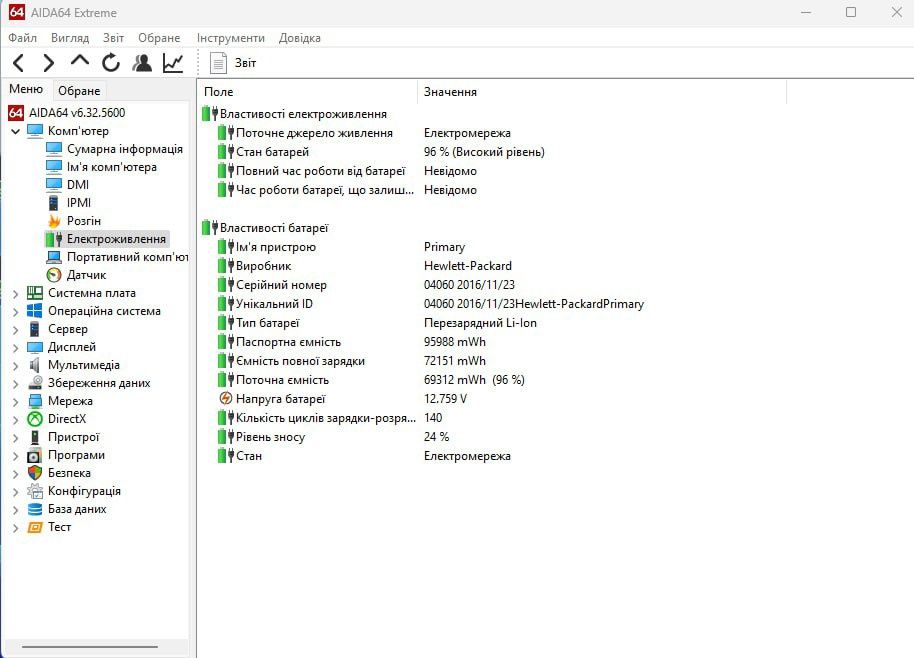Go forward with the right arrow icon
Viewport: 914px width, 658px height.
(x=49, y=63)
